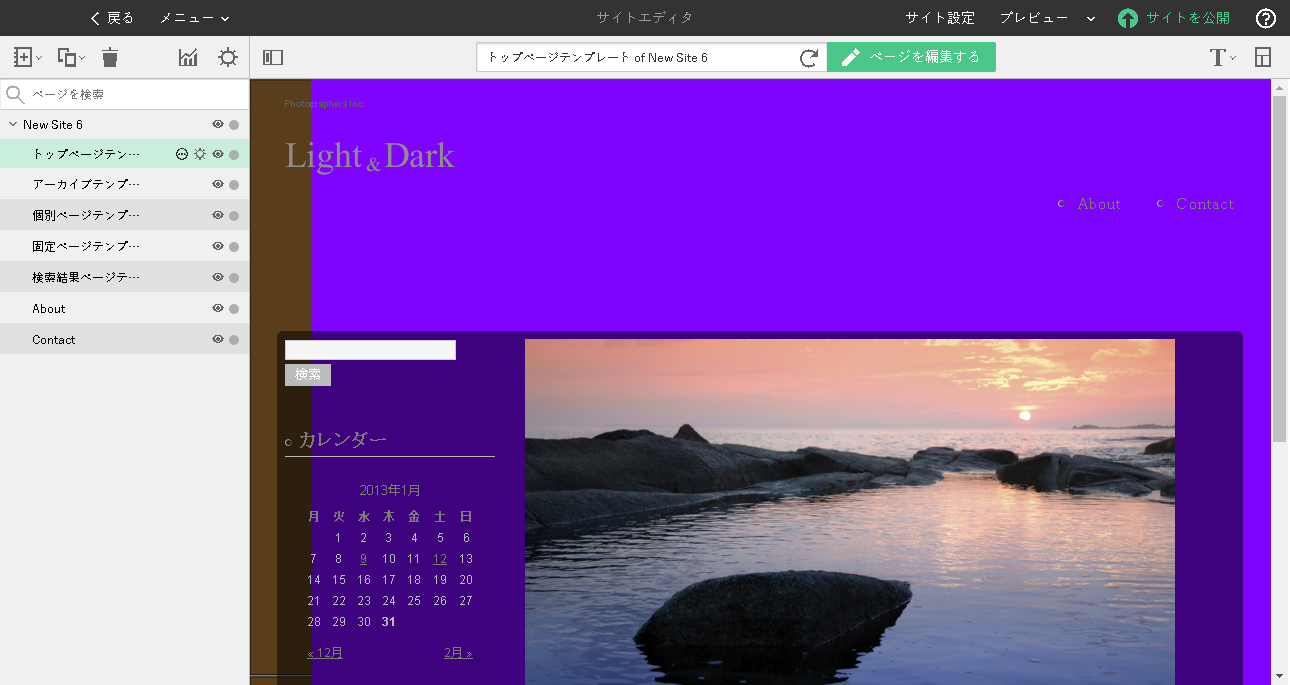This screenshot has width=1290, height=685.
Task: Open the typography T dropdown
Action: (x=1222, y=57)
